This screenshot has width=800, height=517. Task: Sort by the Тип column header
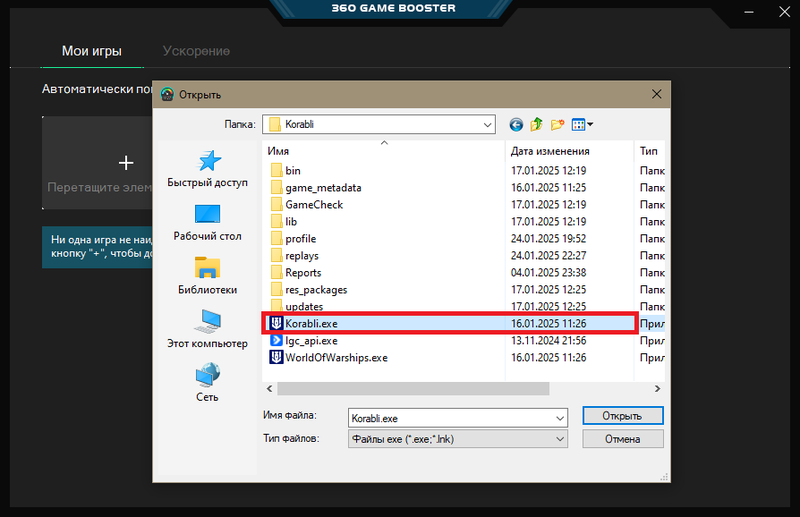[x=649, y=151]
